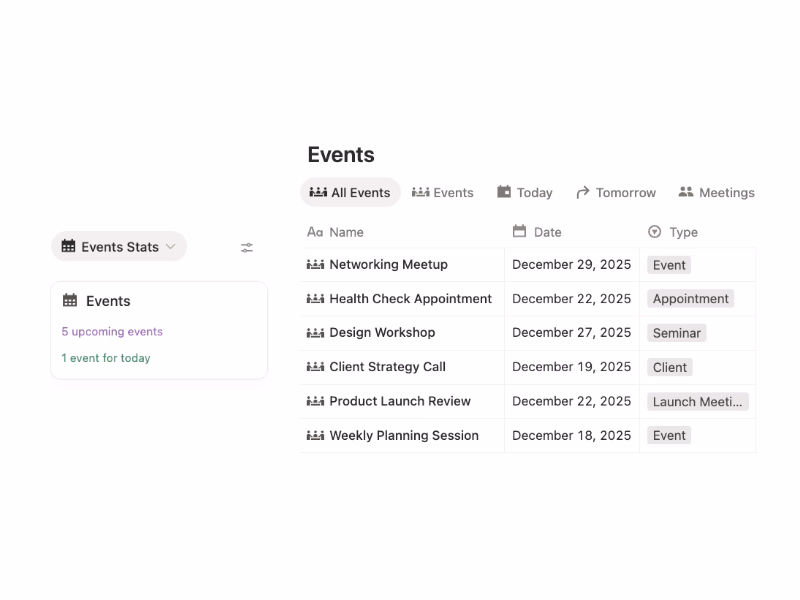The width and height of the screenshot is (800, 600).
Task: Click the people icon beside Networking Meetup
Action: point(313,264)
